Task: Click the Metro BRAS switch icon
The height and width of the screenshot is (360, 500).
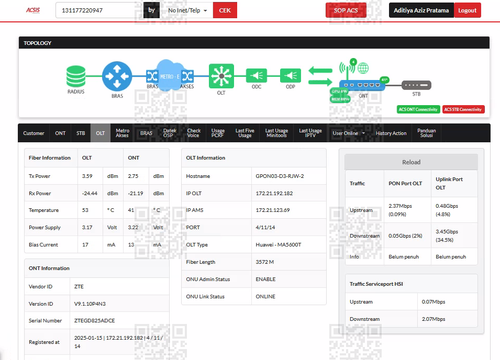Action: (x=152, y=76)
